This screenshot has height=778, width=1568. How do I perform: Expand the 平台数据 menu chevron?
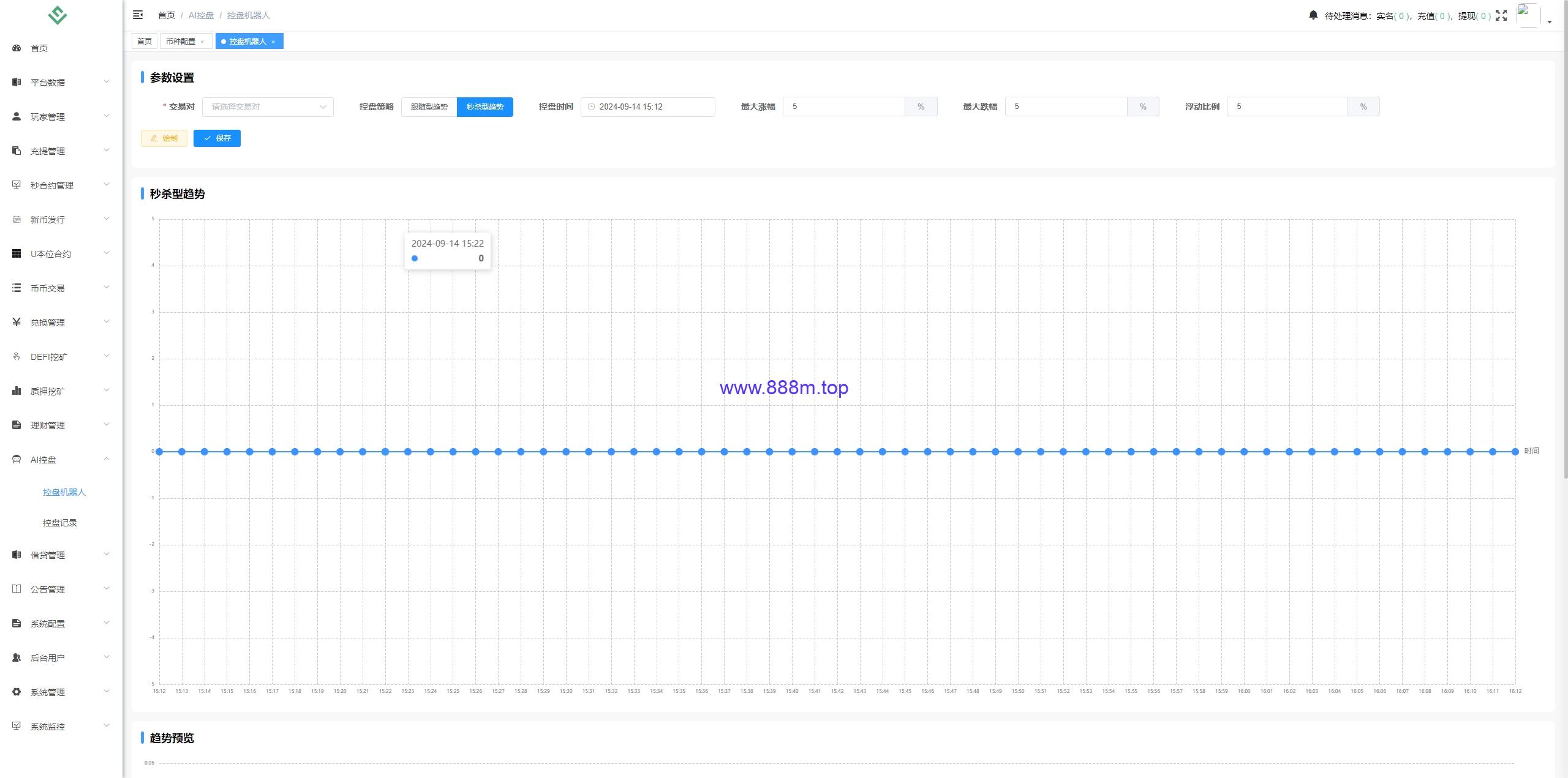point(107,81)
